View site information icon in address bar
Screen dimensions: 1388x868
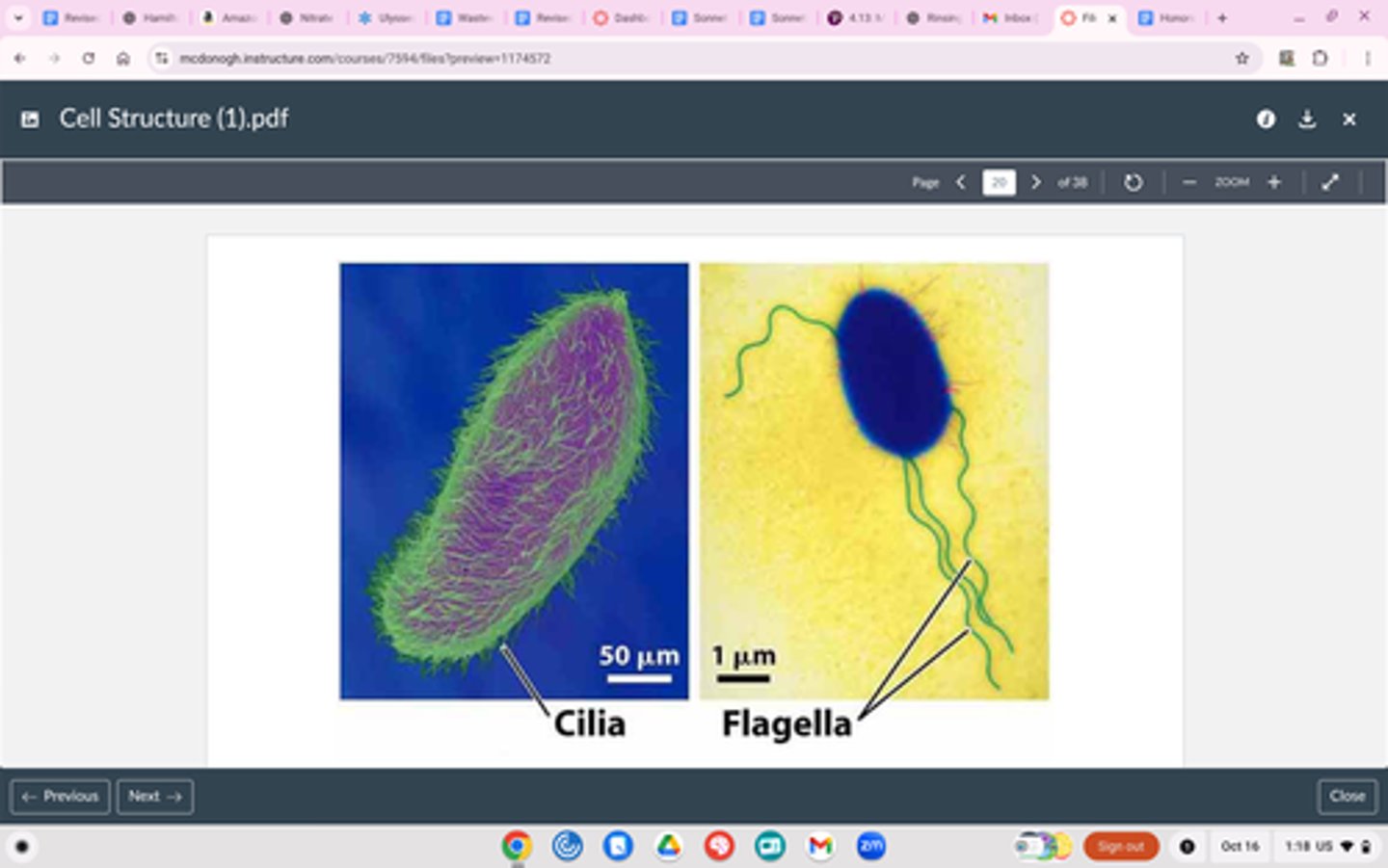pos(161,58)
